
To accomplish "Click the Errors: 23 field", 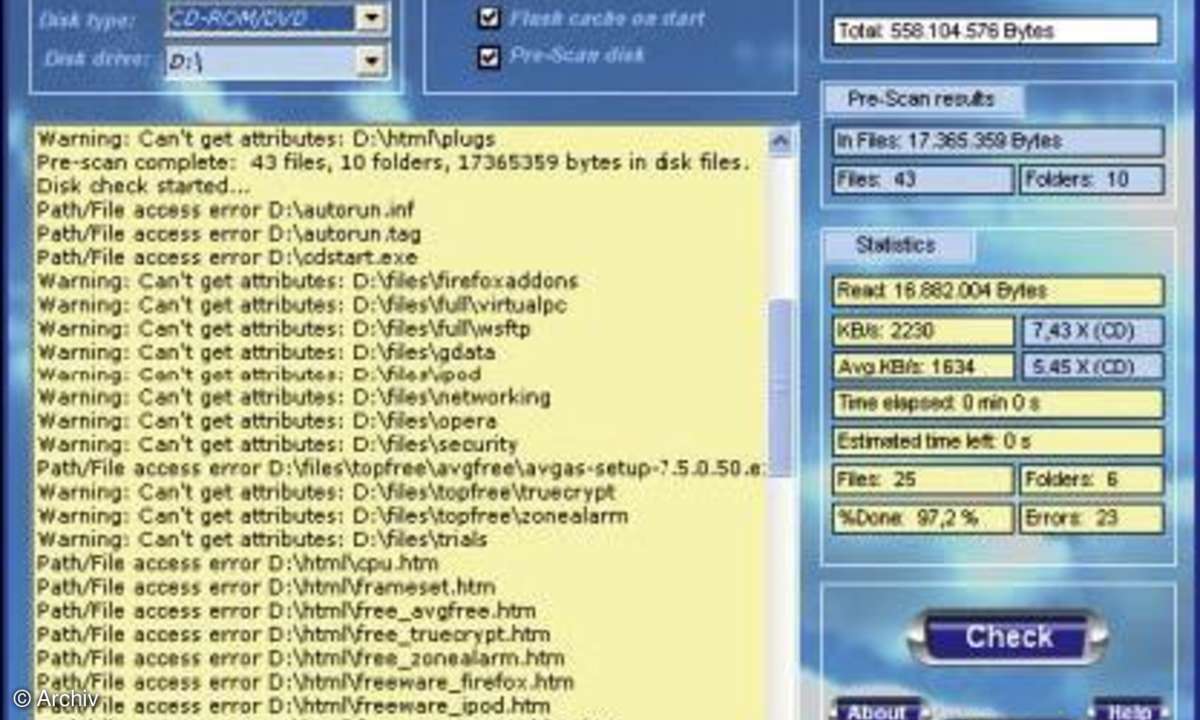I will point(1092,518).
